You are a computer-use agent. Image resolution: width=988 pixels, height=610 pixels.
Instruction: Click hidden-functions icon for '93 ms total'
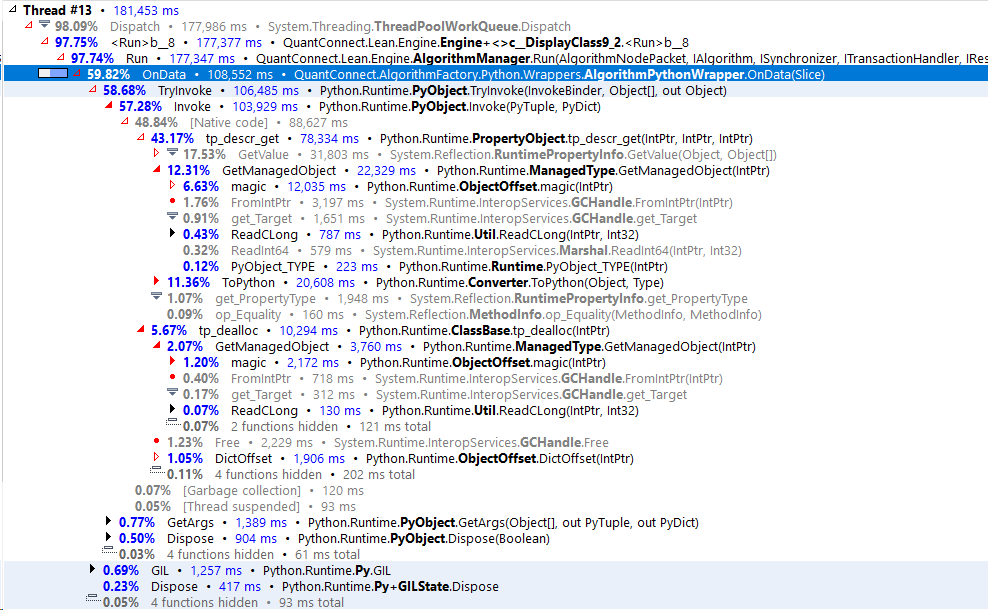[93, 598]
